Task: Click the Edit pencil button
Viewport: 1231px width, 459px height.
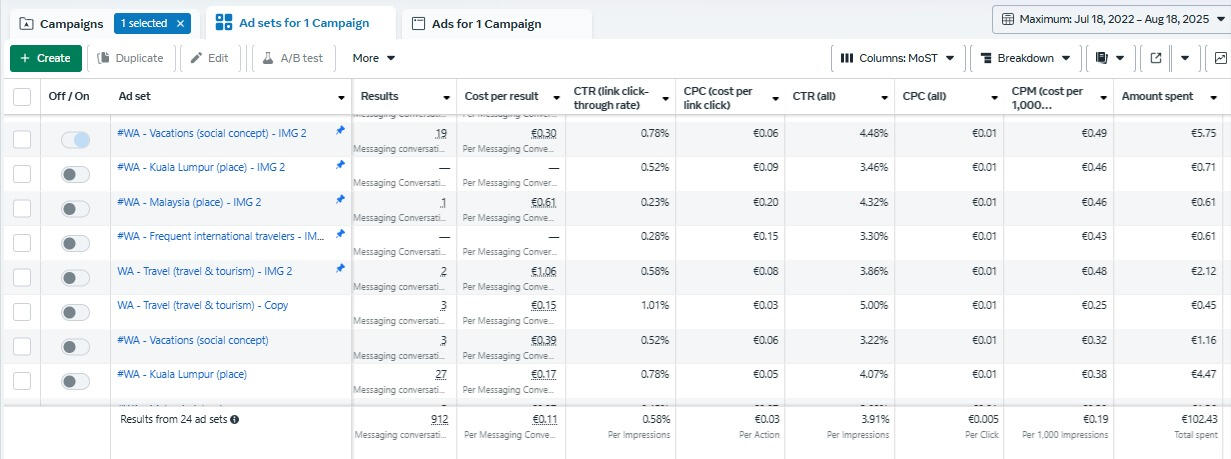Action: coord(210,58)
